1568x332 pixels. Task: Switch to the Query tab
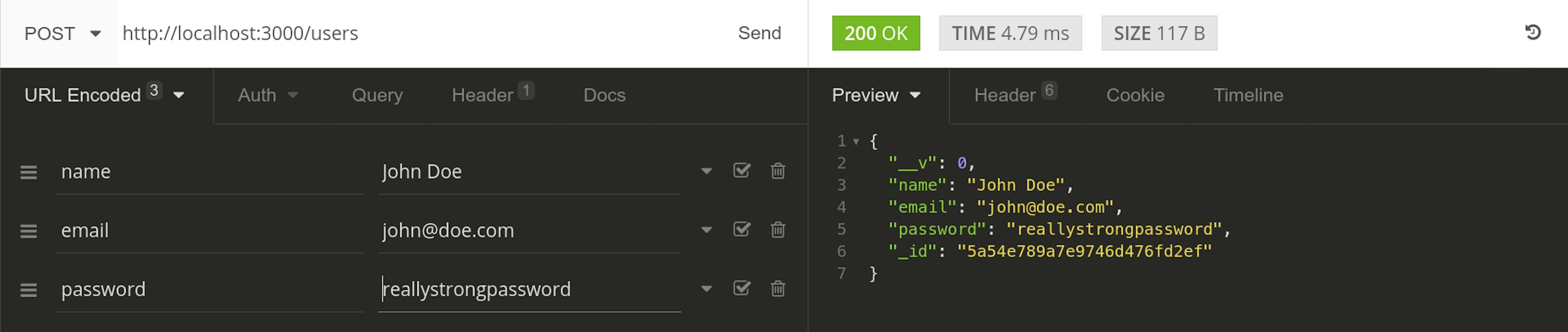point(377,96)
